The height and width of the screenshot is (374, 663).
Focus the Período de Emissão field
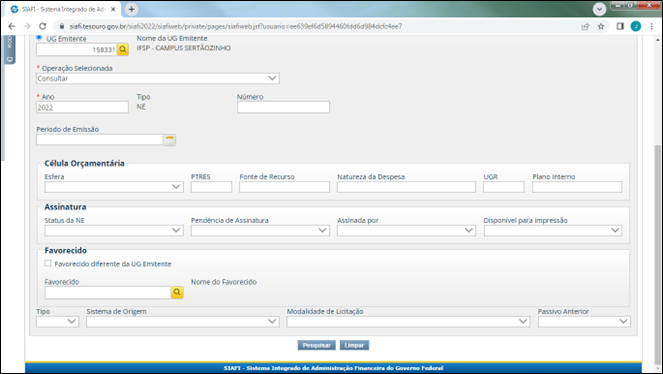pos(100,140)
